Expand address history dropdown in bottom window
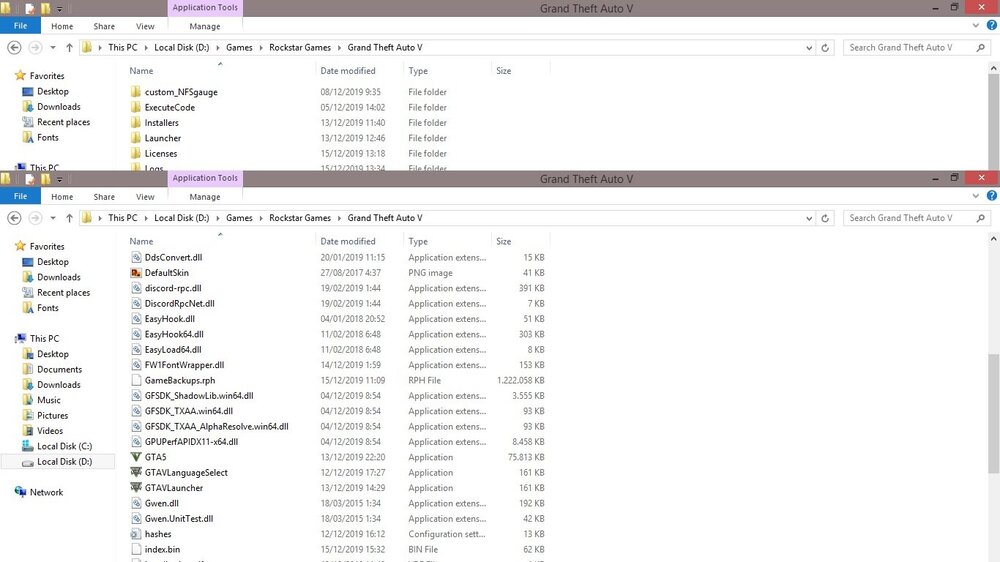 coord(809,218)
